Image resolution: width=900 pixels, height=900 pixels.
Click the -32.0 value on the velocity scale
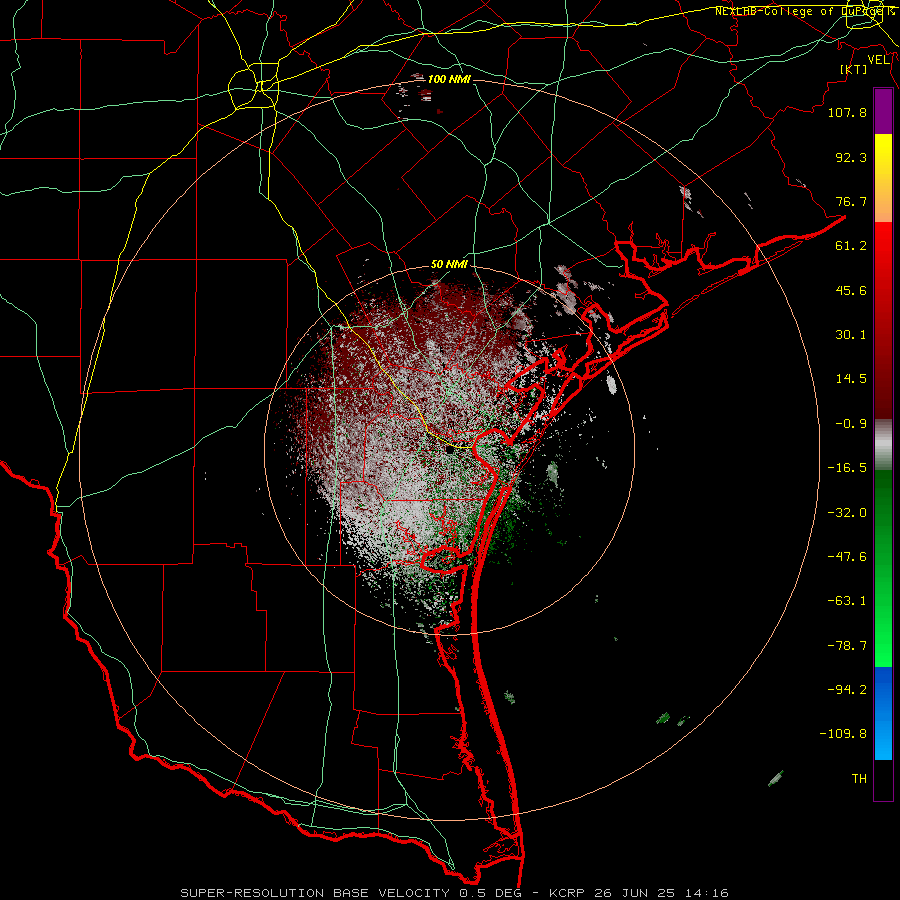coord(847,513)
